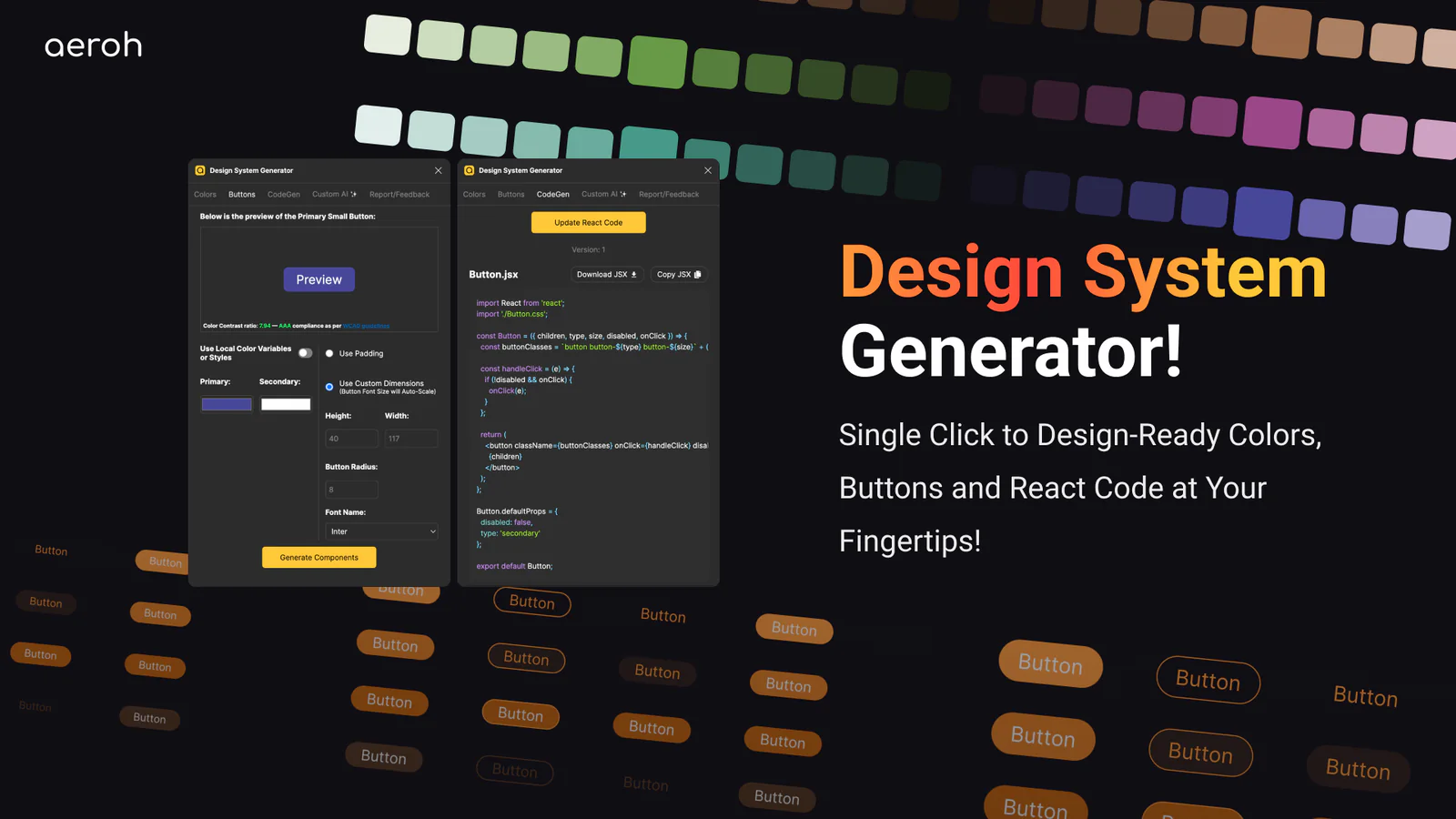Click the code line "import './Button.css';"
Viewport: 1456px width, 819px height.
(511, 314)
